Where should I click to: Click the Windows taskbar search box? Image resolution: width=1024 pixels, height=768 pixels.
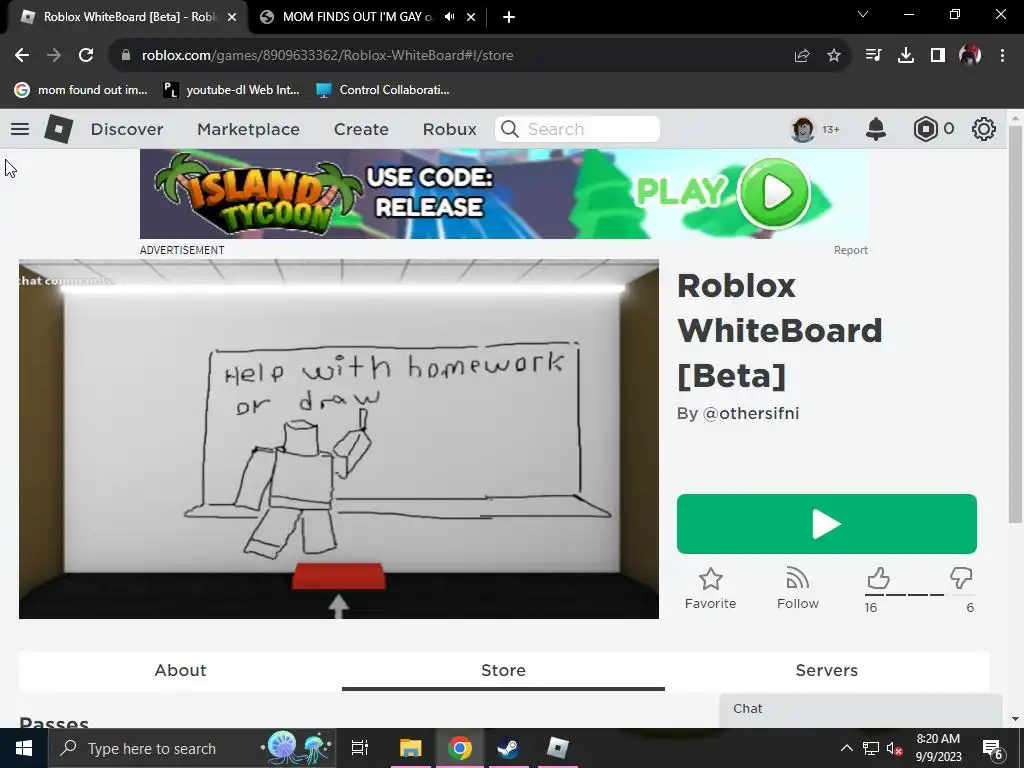[192, 748]
